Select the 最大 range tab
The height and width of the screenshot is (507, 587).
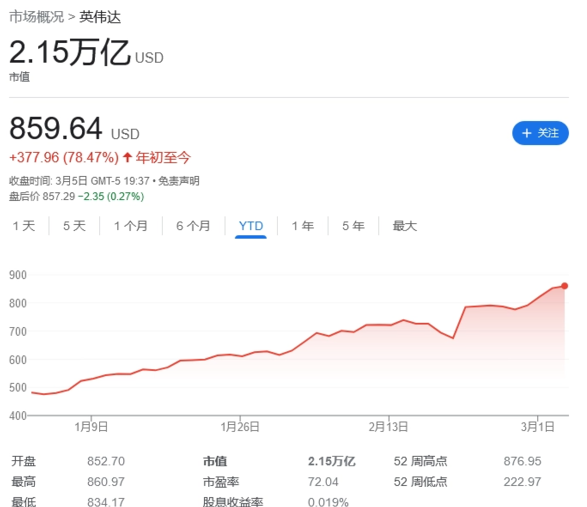coord(405,226)
